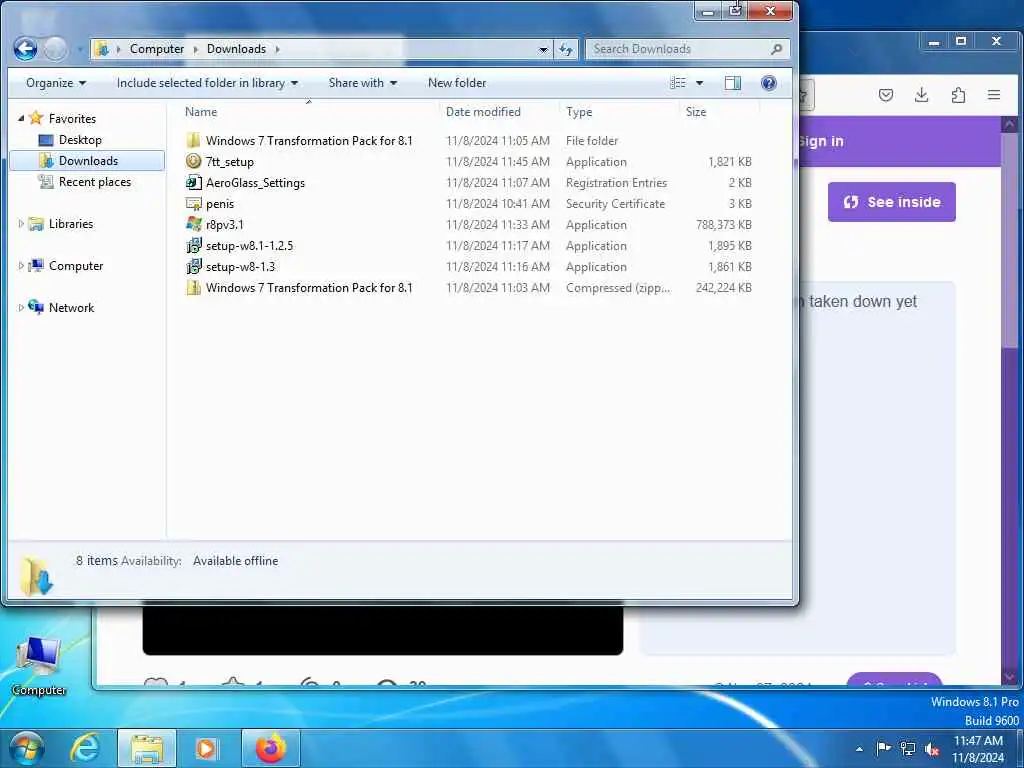Screen dimensions: 1024x768
Task: Open Include selected folder in library dropdown
Action: pyautogui.click(x=207, y=83)
